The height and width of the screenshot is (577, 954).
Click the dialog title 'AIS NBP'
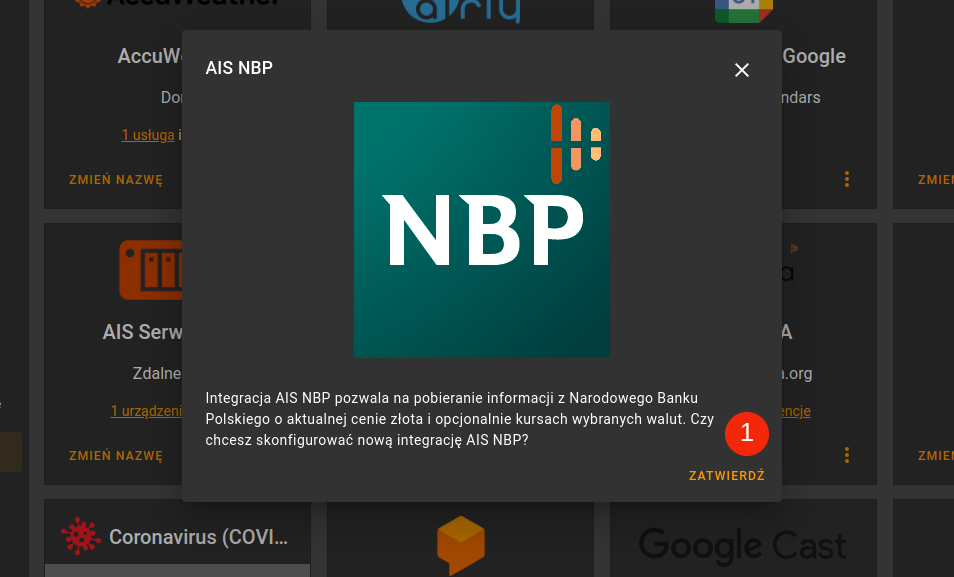(x=239, y=68)
